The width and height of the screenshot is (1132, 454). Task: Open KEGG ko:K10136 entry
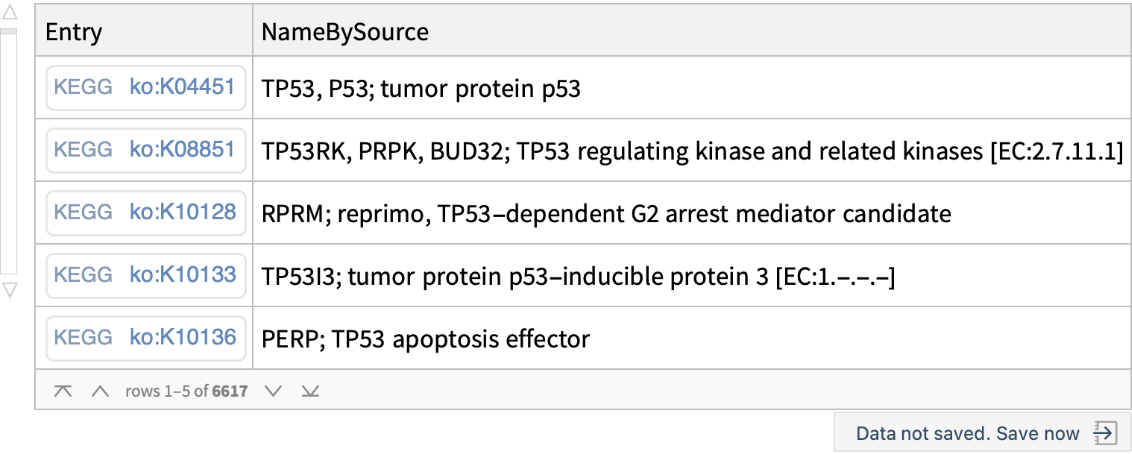(146, 338)
